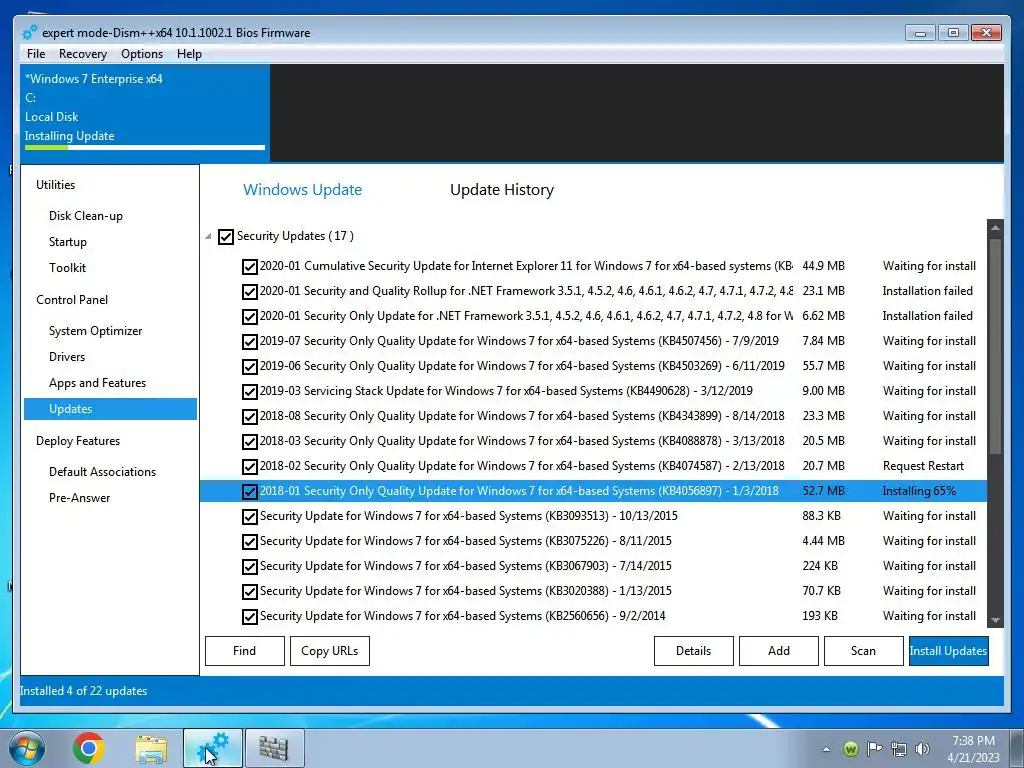Collapse the Security Updates group
This screenshot has height=768, width=1024.
208,236
